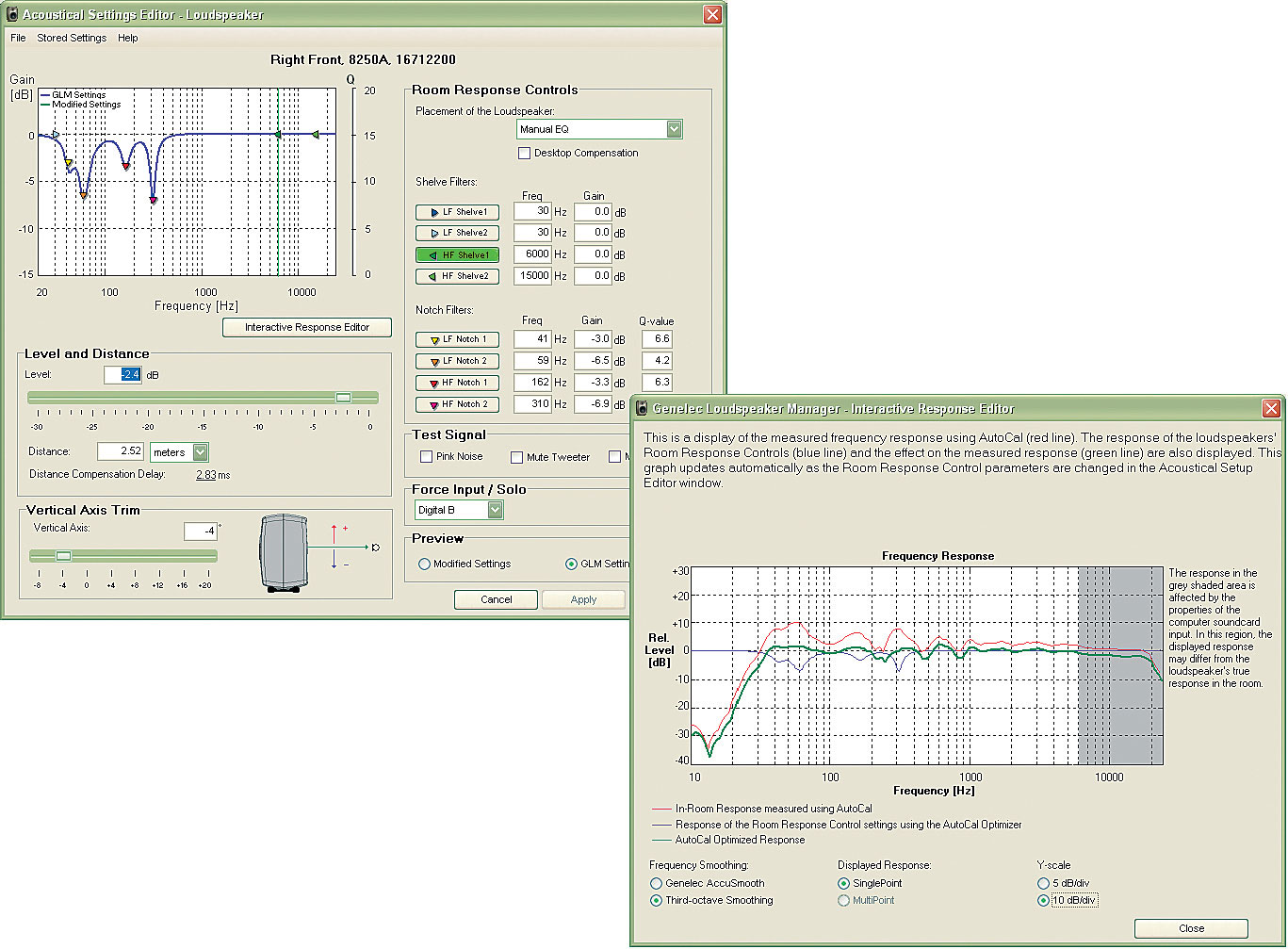This screenshot has height=949, width=1288.
Task: Open the Digital B input dropdown
Action: click(x=496, y=510)
